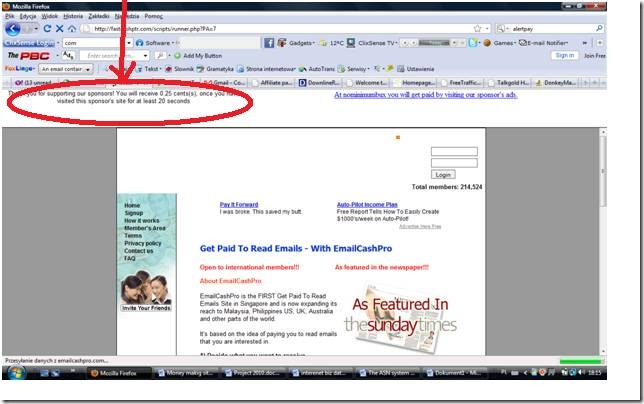Open the Strona internetowa translate item
The height and width of the screenshot is (404, 644).
click(266, 69)
